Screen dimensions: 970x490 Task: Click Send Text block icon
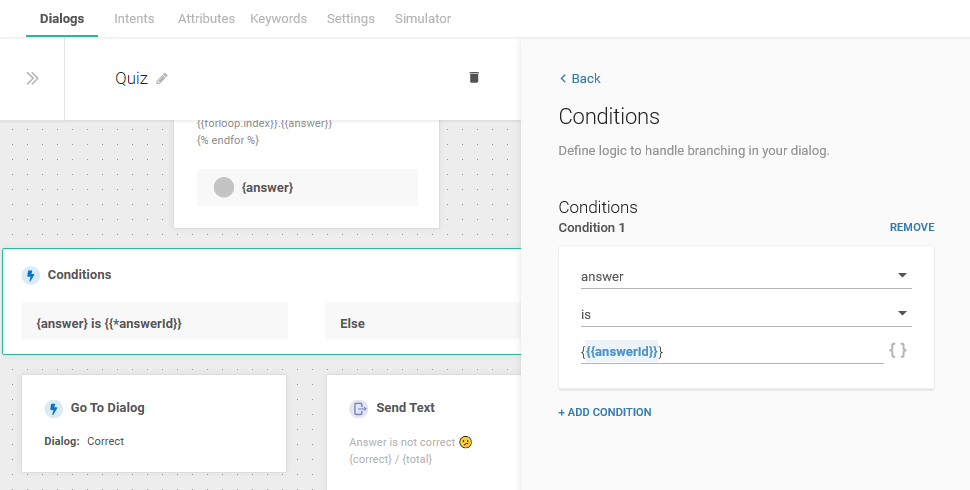click(x=358, y=408)
